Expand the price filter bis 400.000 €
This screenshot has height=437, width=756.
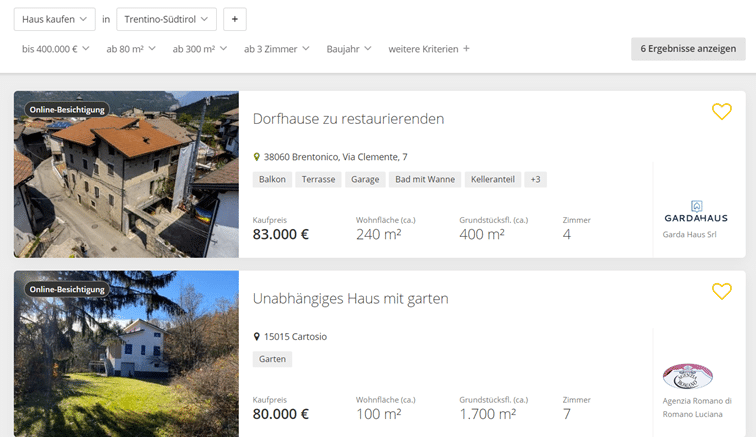(55, 48)
